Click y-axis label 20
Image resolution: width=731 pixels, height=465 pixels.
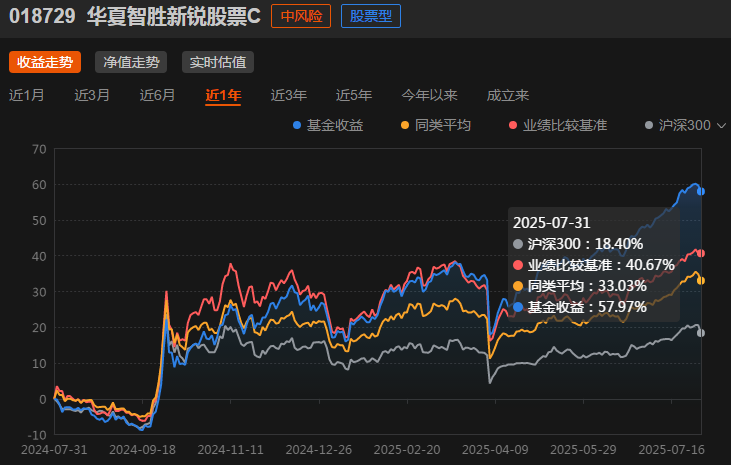pos(39,327)
